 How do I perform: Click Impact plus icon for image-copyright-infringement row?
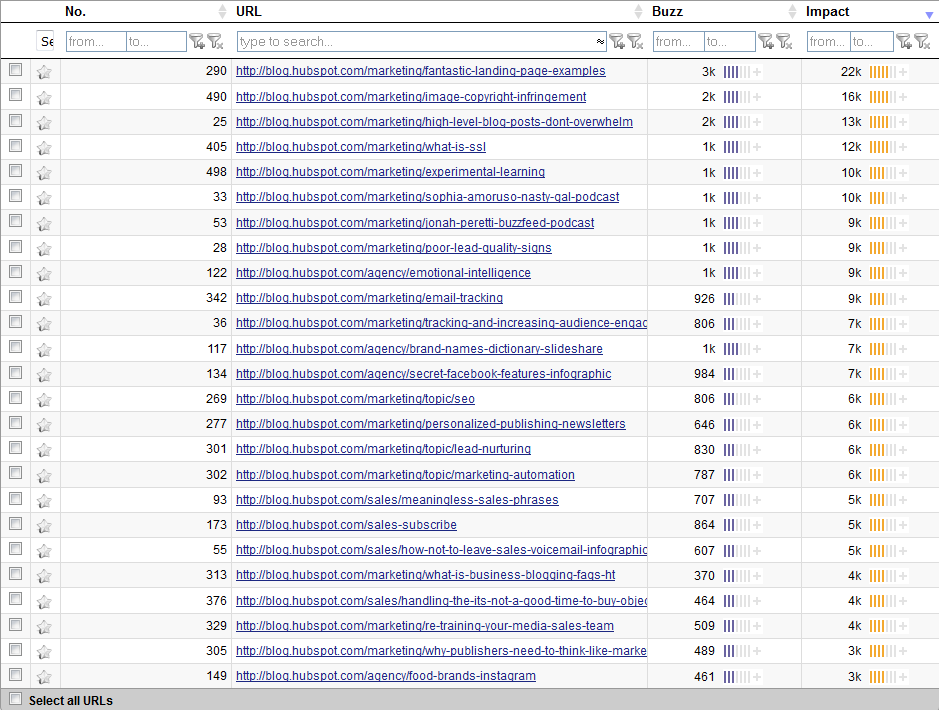(x=902, y=98)
